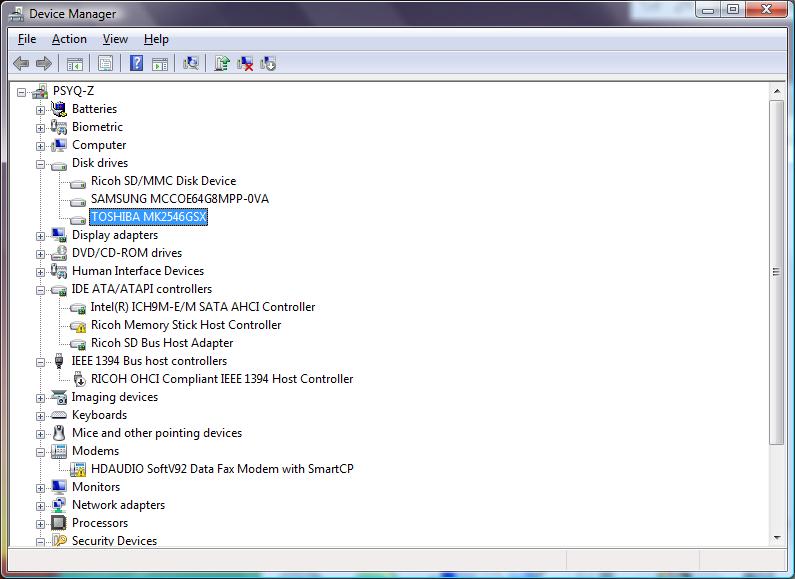
Task: Collapse the PSYQ-Z root node
Action: 21,92
